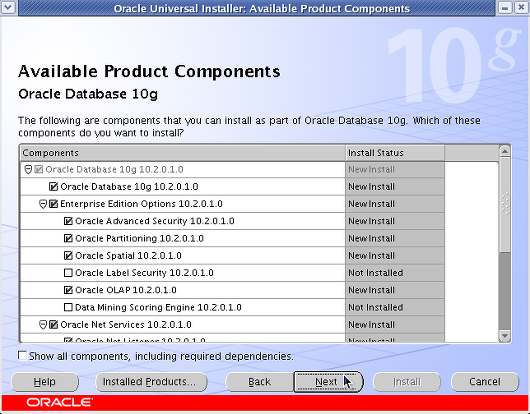This screenshot has width=530, height=414.
Task: Click the scrollbar down arrow
Action: click(505, 336)
